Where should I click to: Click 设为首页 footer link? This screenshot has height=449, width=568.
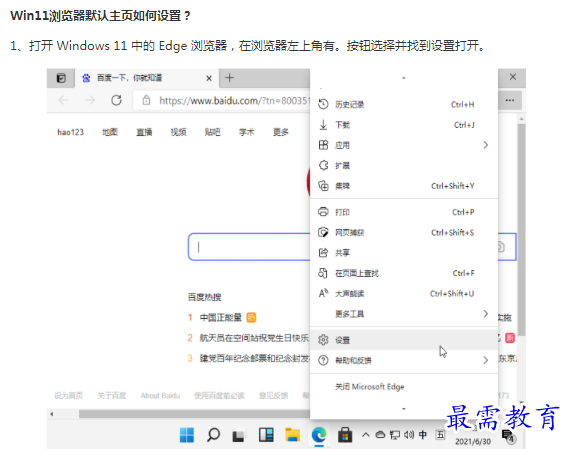[69, 395]
